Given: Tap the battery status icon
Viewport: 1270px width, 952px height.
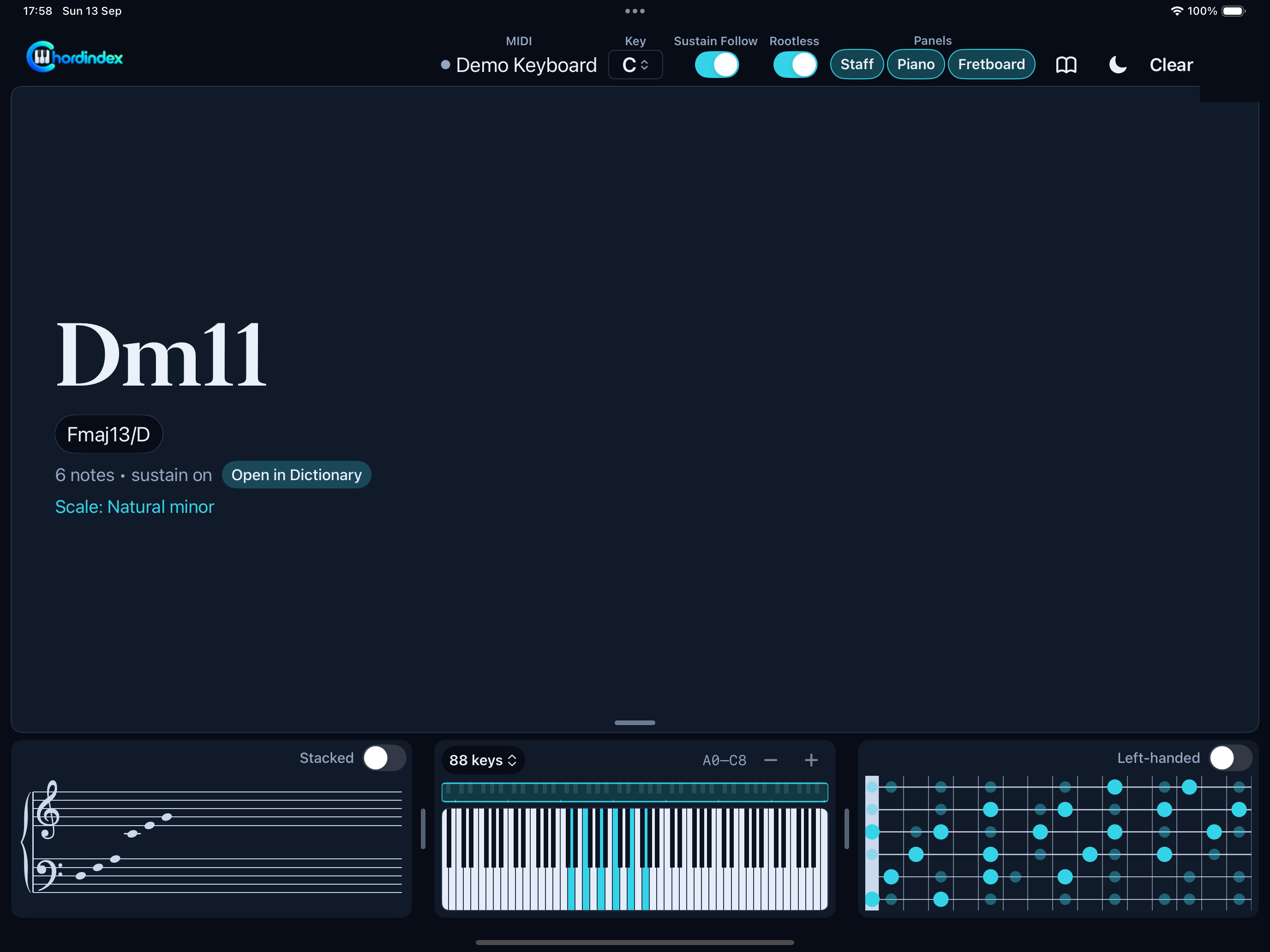Looking at the screenshot, I should [x=1233, y=11].
